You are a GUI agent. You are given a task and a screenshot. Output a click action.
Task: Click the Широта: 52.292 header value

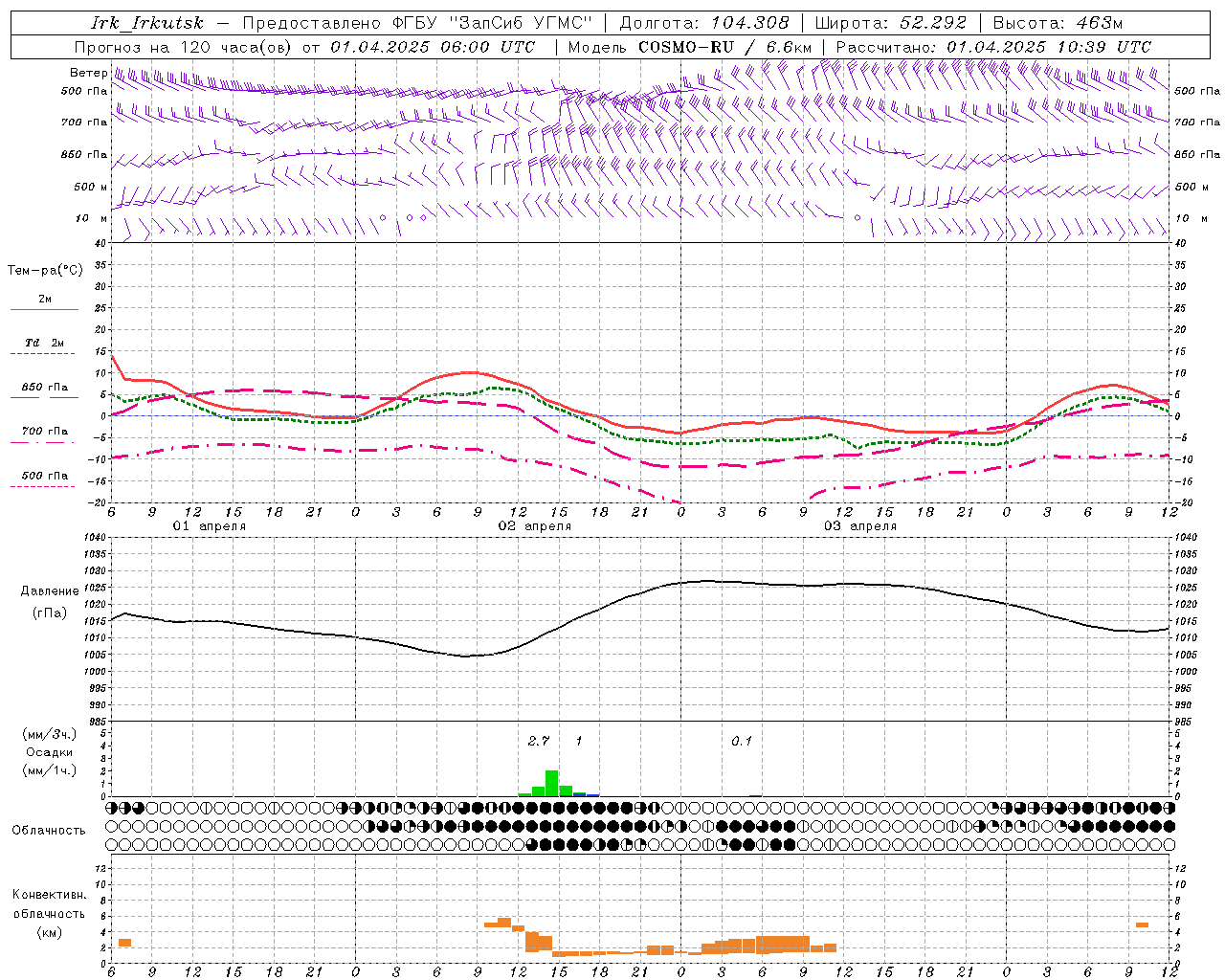click(891, 23)
